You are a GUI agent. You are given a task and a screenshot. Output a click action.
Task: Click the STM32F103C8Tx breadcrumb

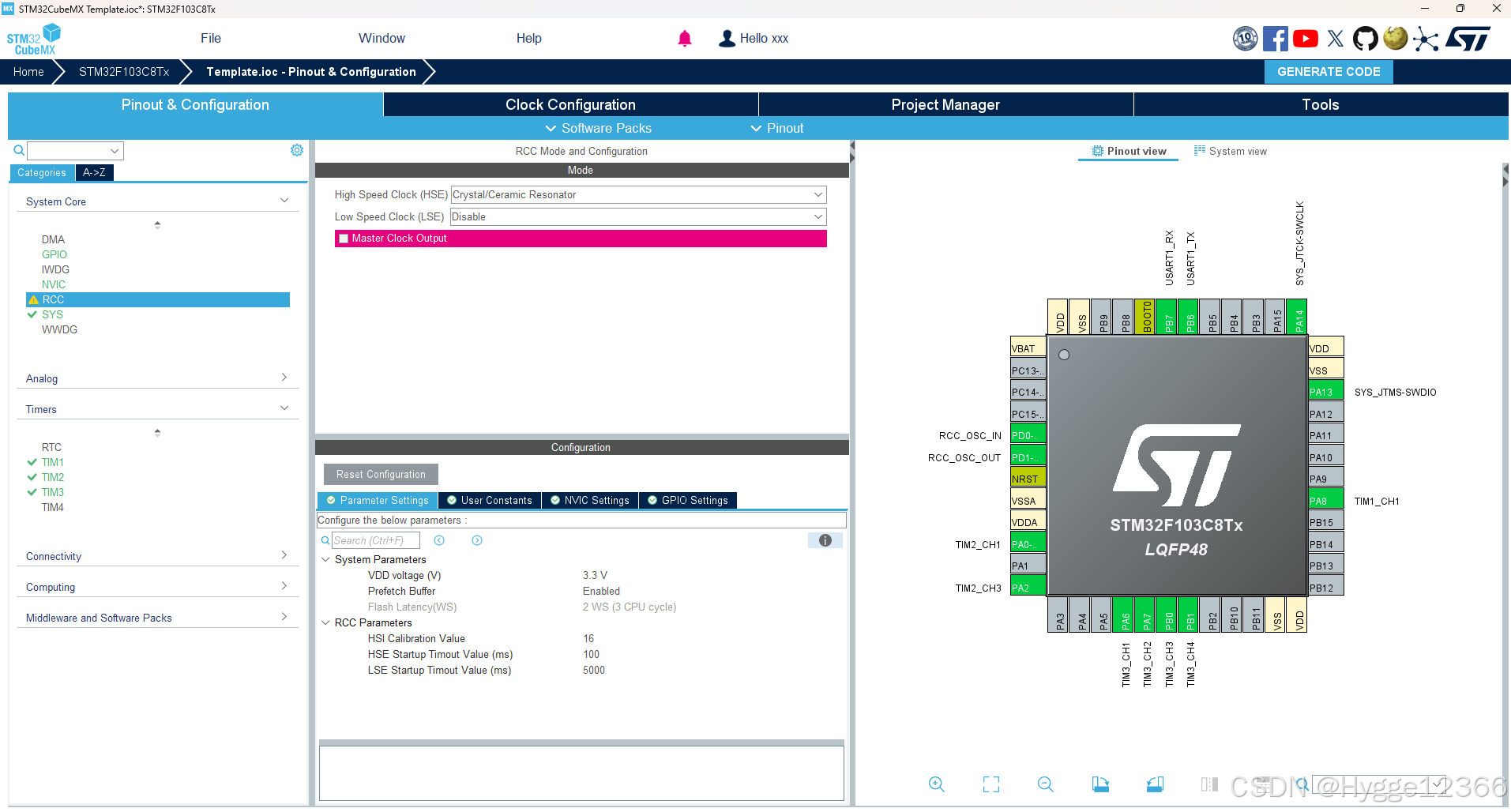(124, 71)
